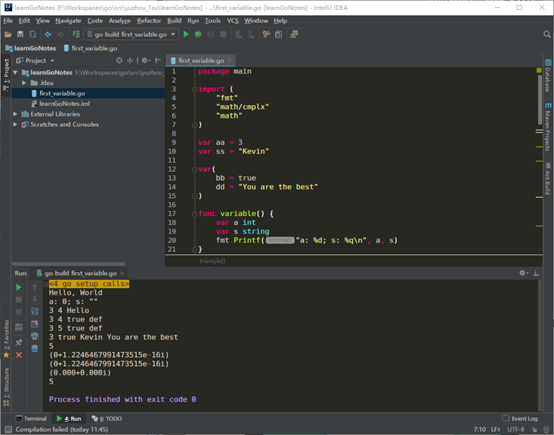Toggle the Project tool window sidebar button
Viewport: 554px width, 435px height.
[x=6, y=75]
